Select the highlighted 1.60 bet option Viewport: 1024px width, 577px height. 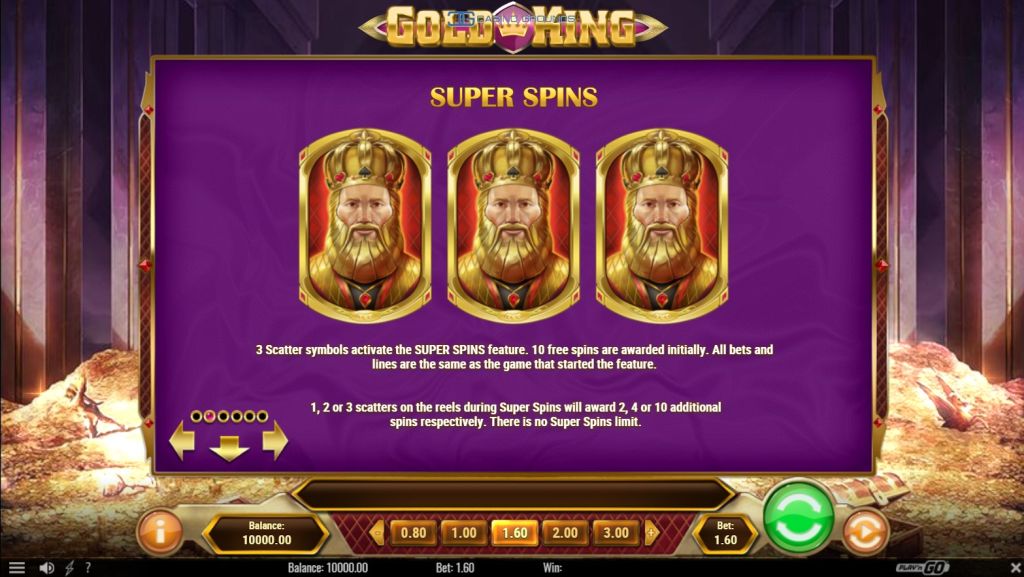[x=515, y=533]
